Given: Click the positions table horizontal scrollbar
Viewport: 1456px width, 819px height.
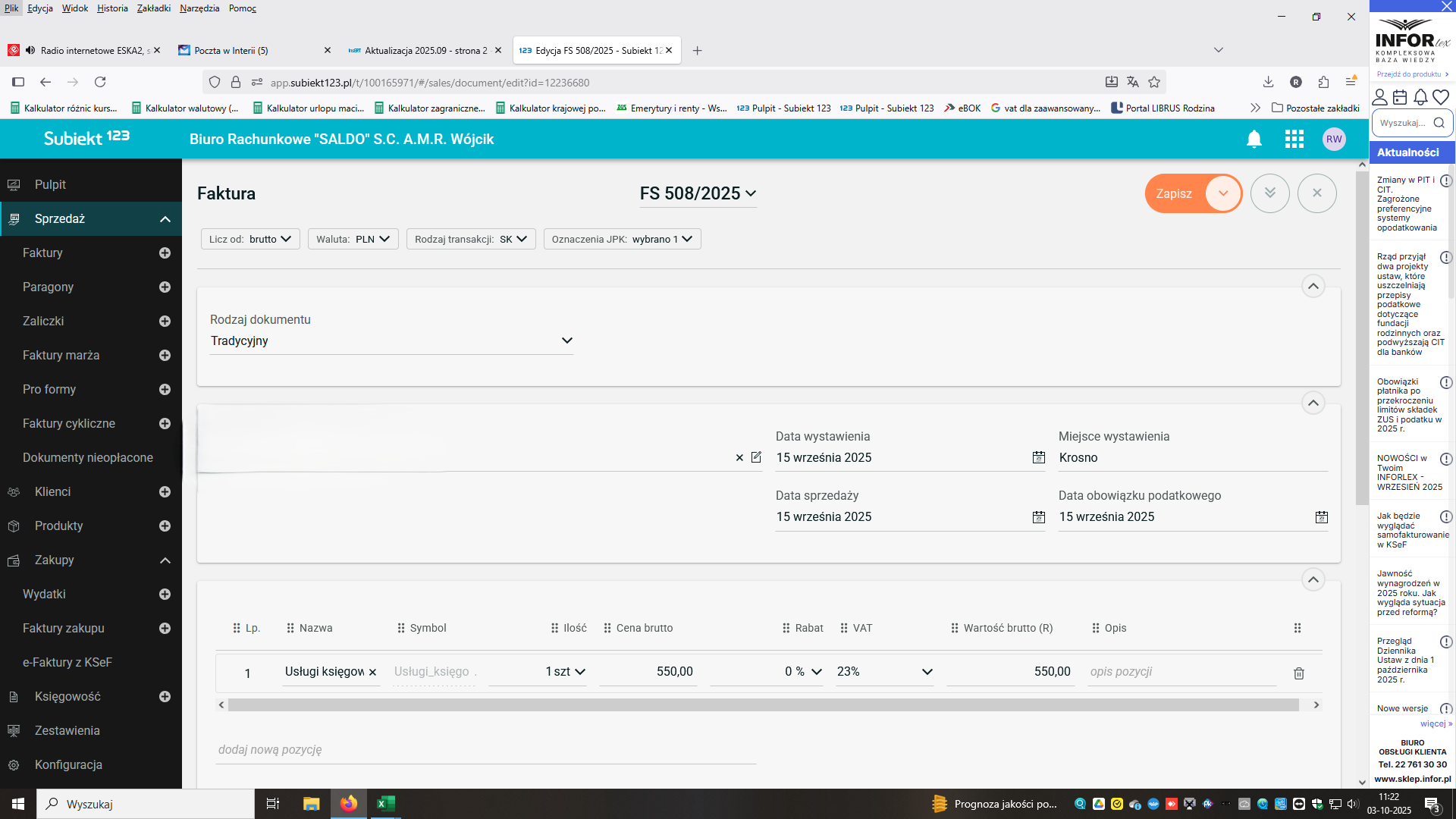Looking at the screenshot, I should click(762, 705).
